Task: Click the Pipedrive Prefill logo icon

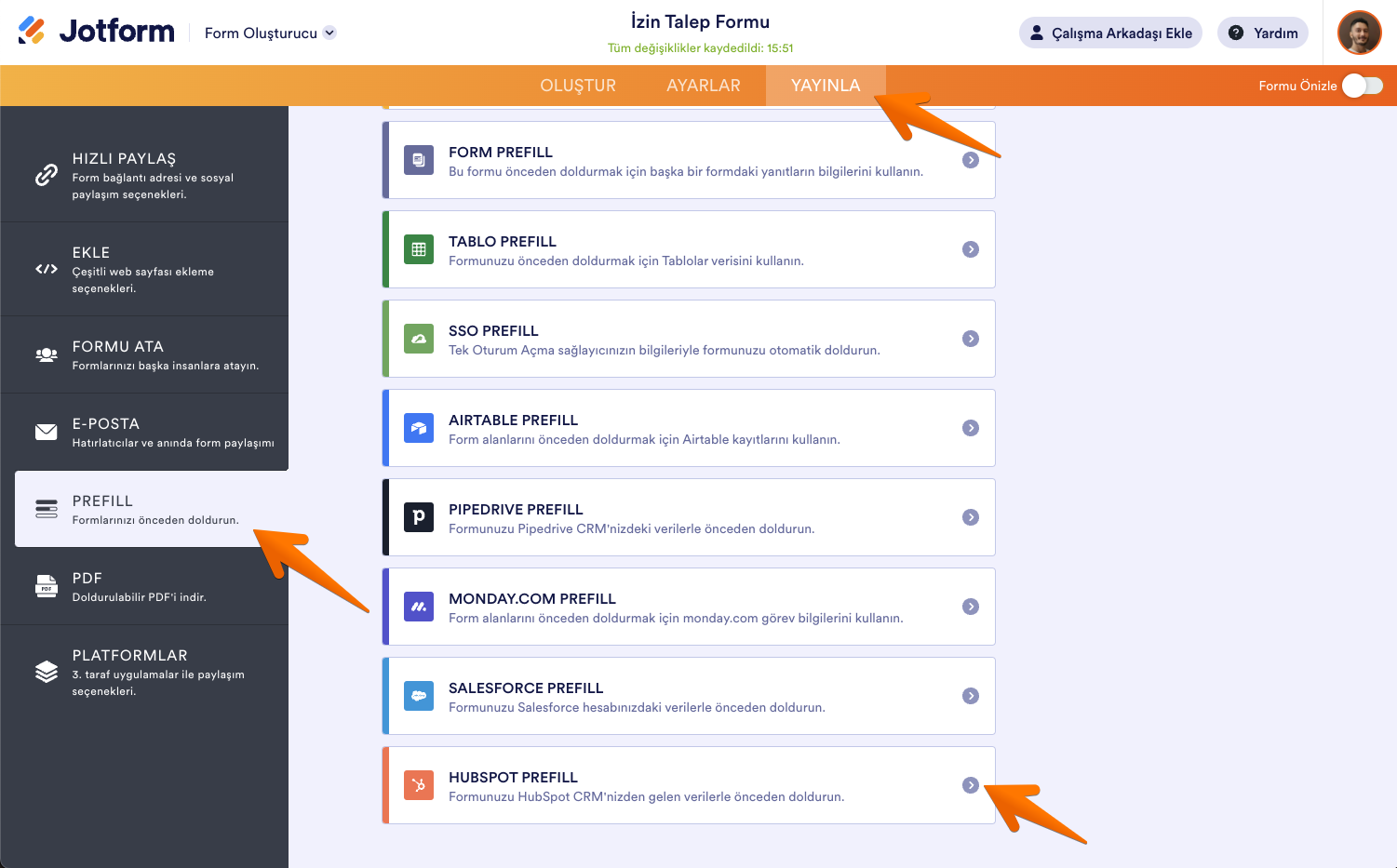Action: point(419,517)
